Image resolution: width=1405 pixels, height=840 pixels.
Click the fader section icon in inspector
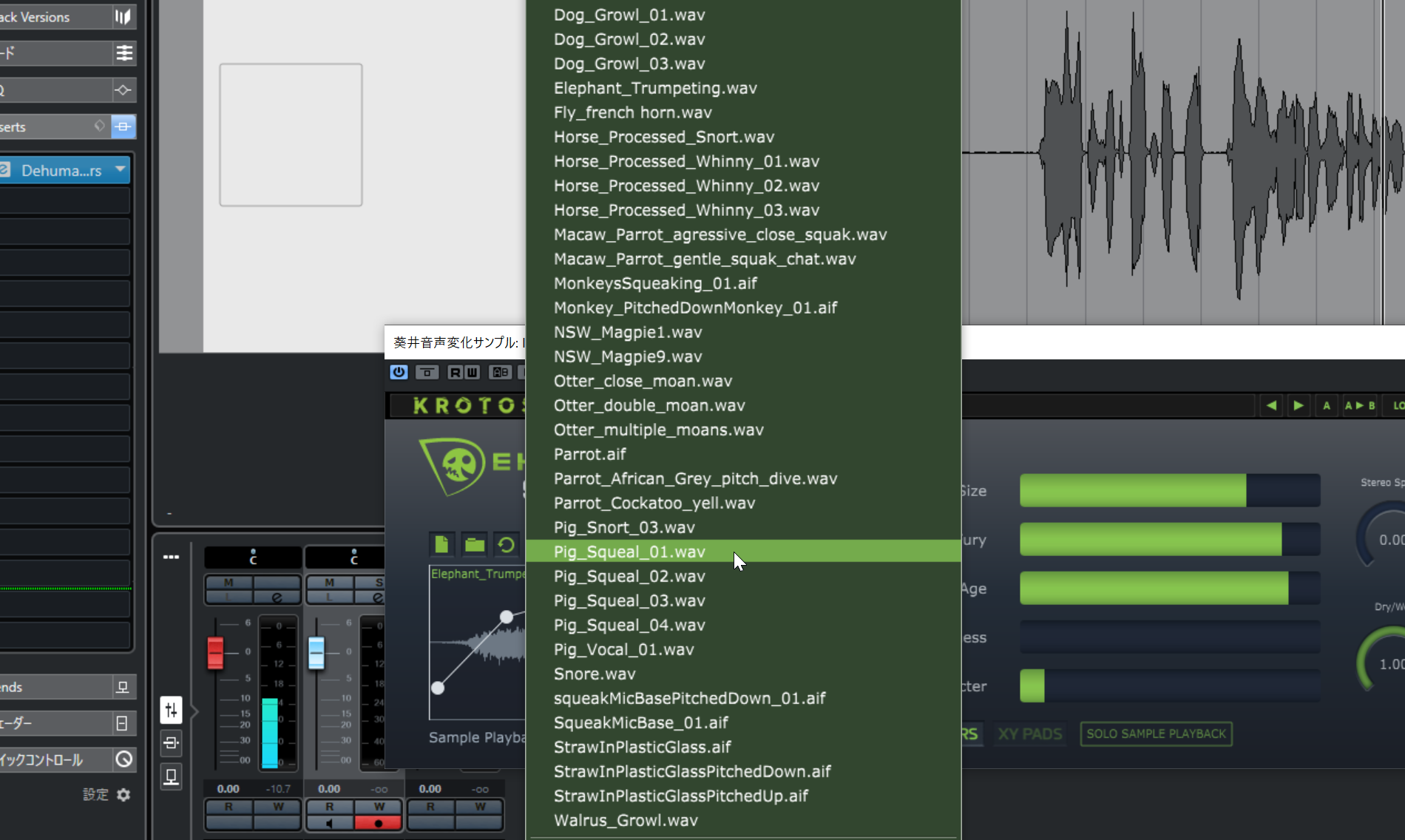point(123,723)
